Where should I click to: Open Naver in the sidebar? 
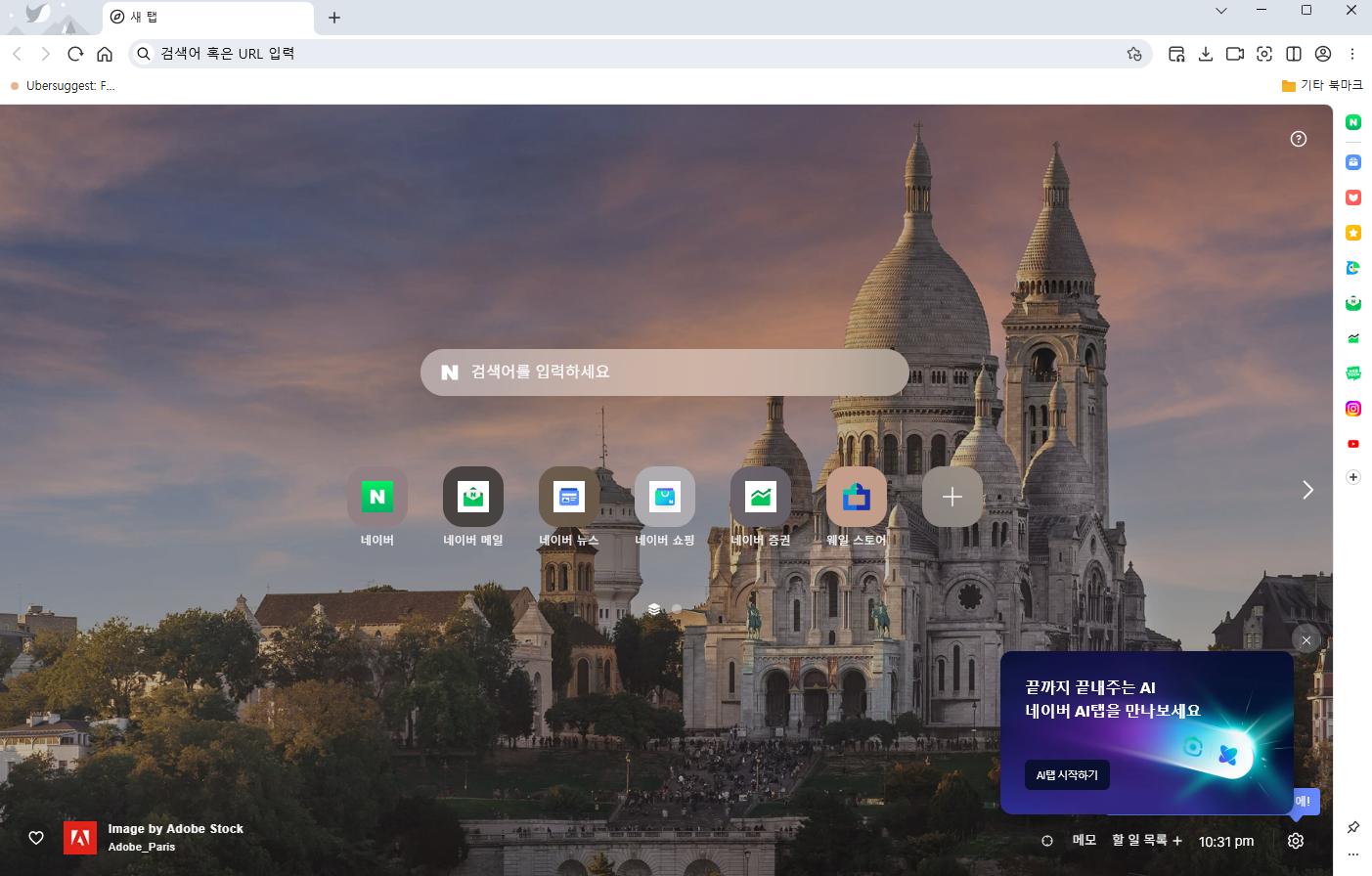(1353, 122)
